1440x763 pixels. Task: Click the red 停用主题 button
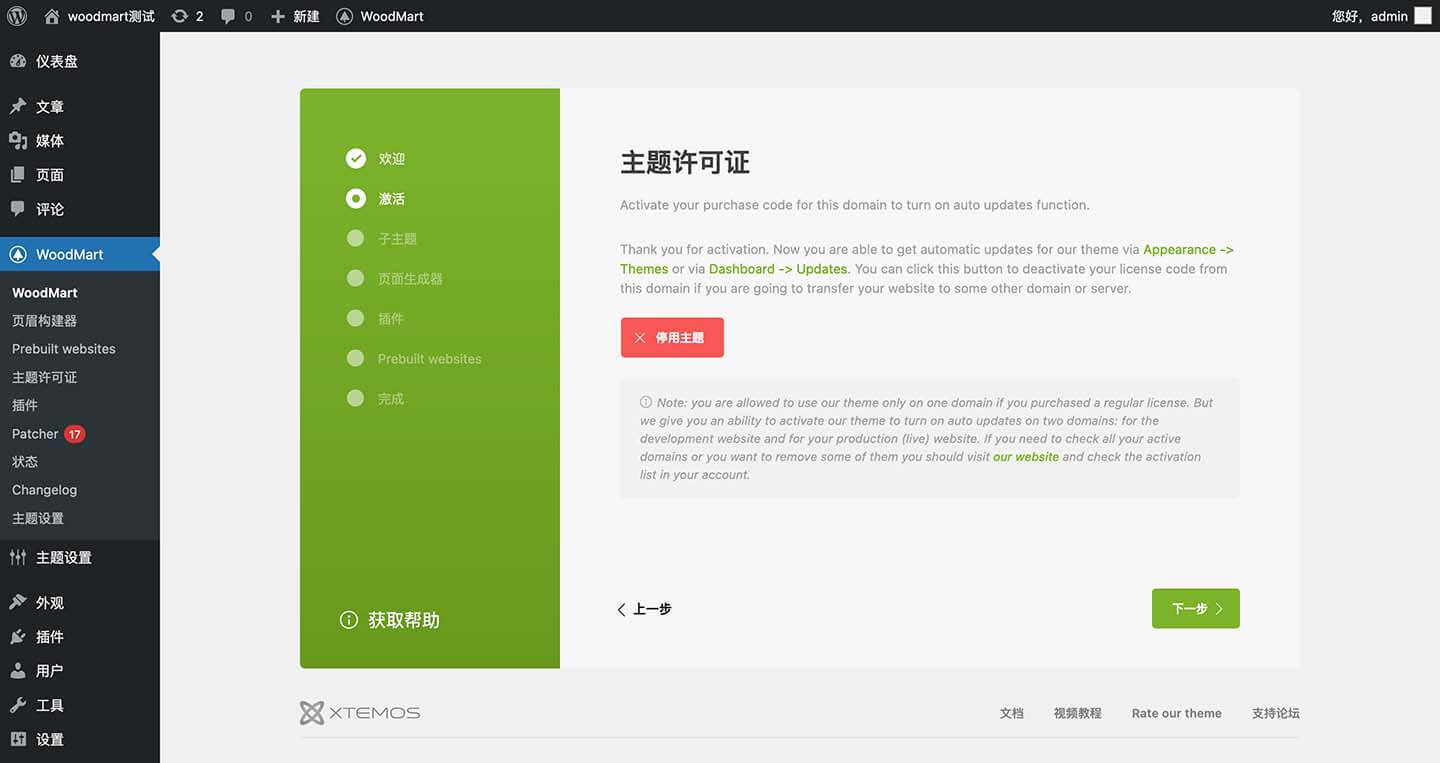click(672, 338)
